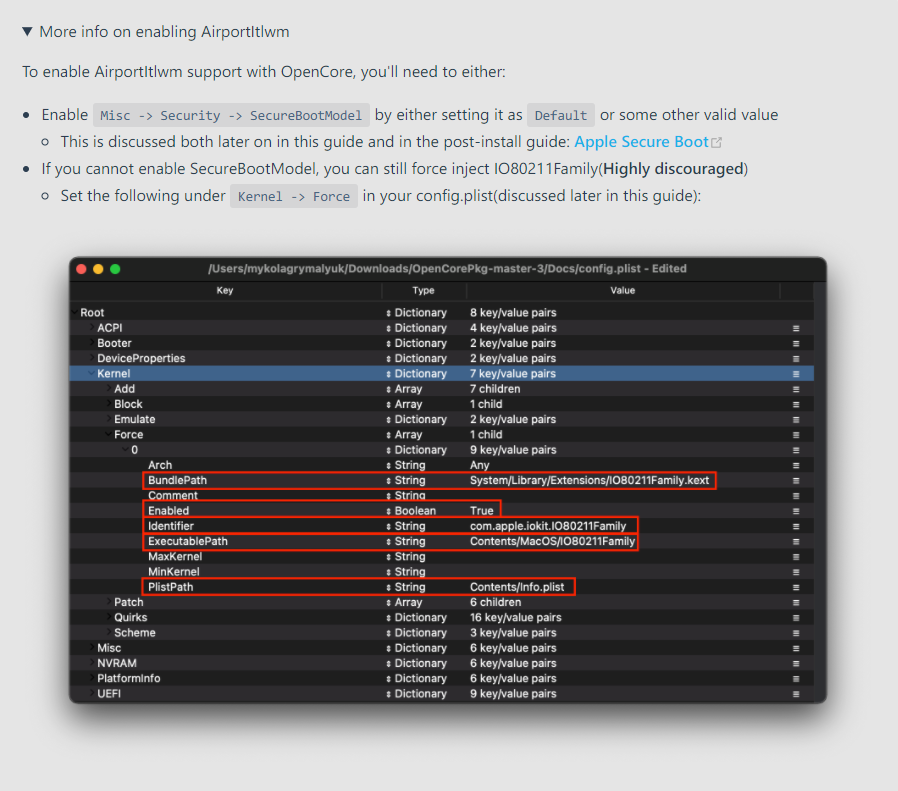898x791 pixels.
Task: Click the row handle icon for BundlePath
Action: pos(796,481)
